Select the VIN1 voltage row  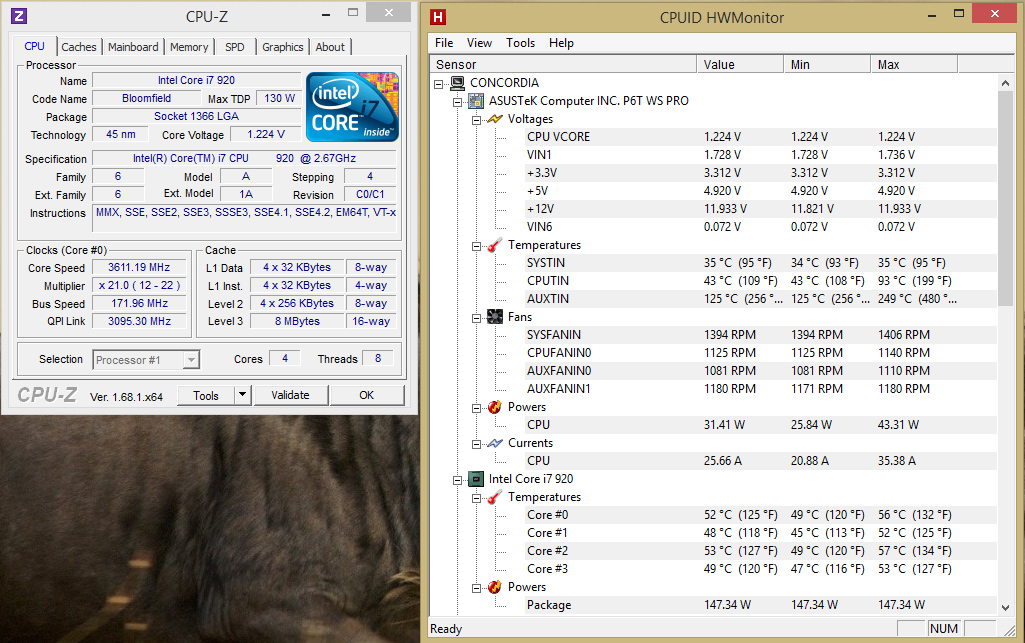click(x=761, y=155)
